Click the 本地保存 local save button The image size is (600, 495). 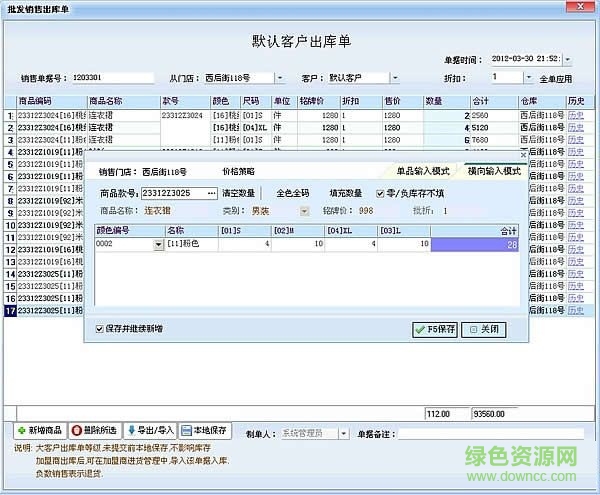(x=205, y=431)
